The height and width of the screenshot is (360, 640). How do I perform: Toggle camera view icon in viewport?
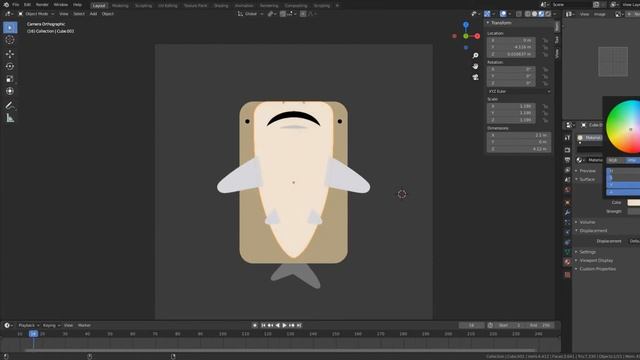point(476,77)
